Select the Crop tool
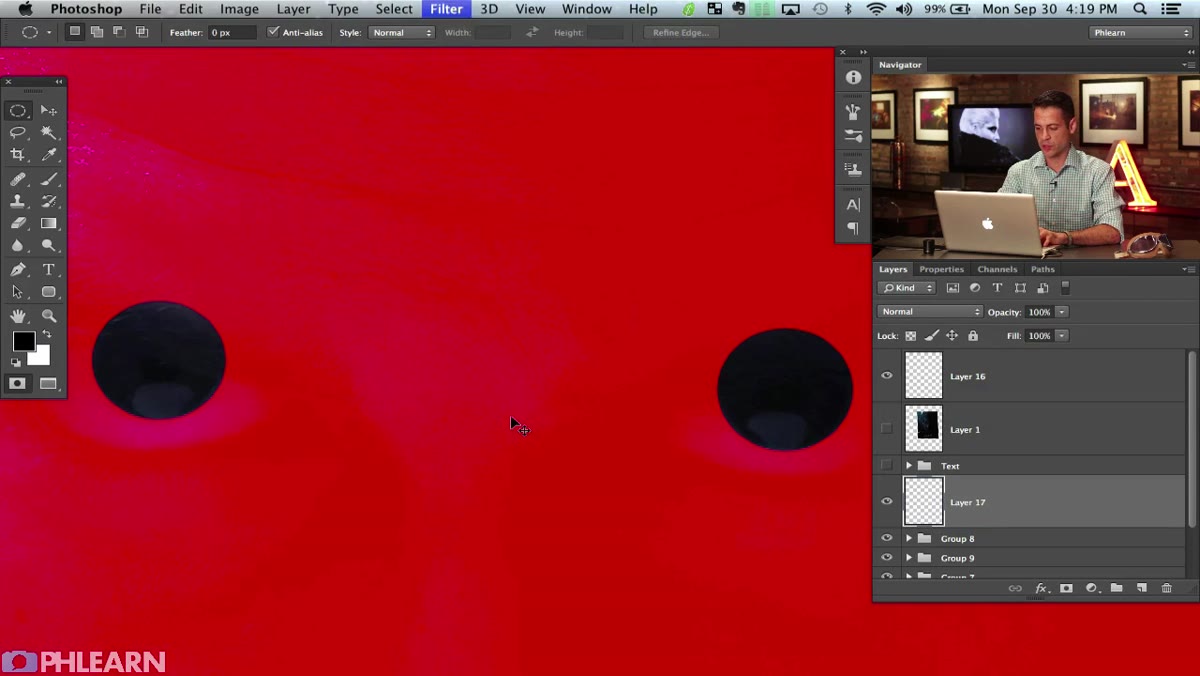Viewport: 1200px width, 676px height. click(18, 154)
